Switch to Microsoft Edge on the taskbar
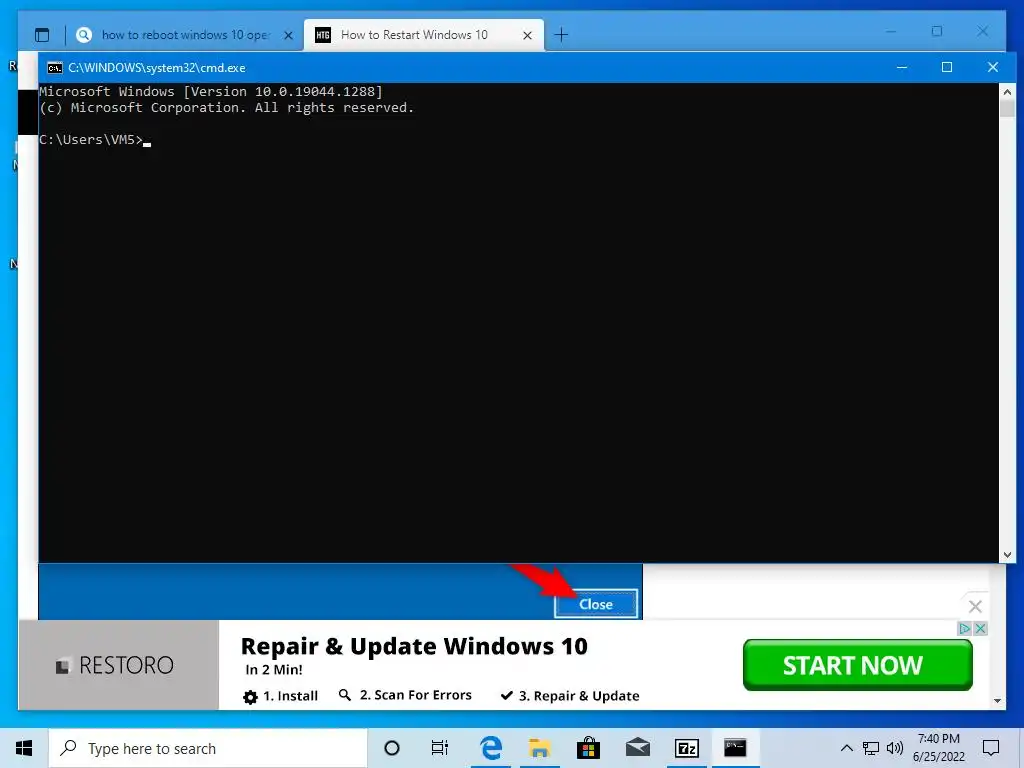 click(491, 748)
